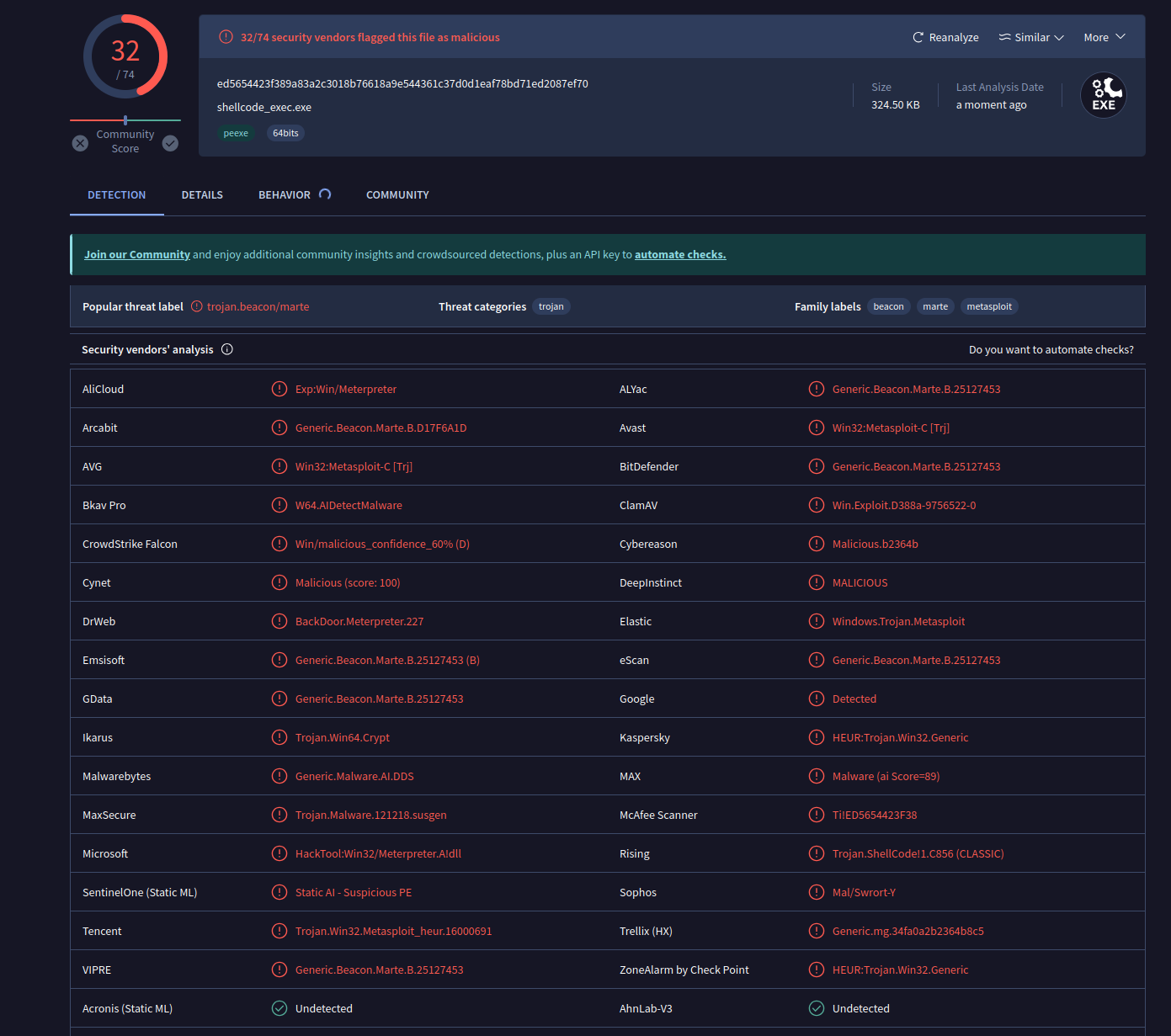Open the BEHAVIOR tab

pyautogui.click(x=295, y=194)
